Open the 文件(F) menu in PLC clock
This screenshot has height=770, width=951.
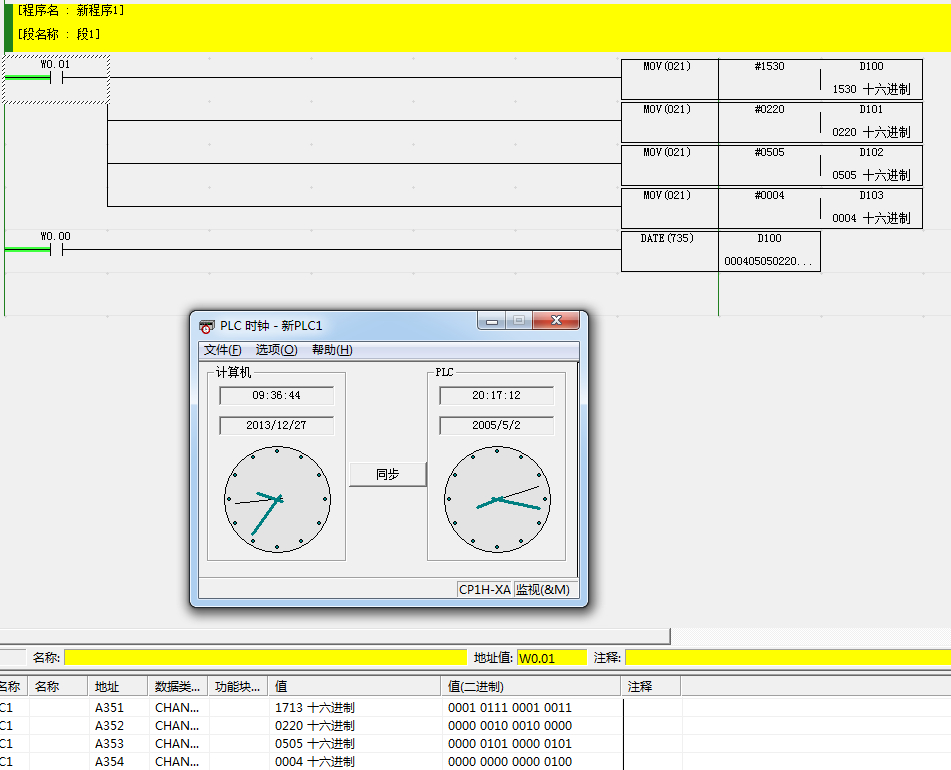(x=222, y=350)
